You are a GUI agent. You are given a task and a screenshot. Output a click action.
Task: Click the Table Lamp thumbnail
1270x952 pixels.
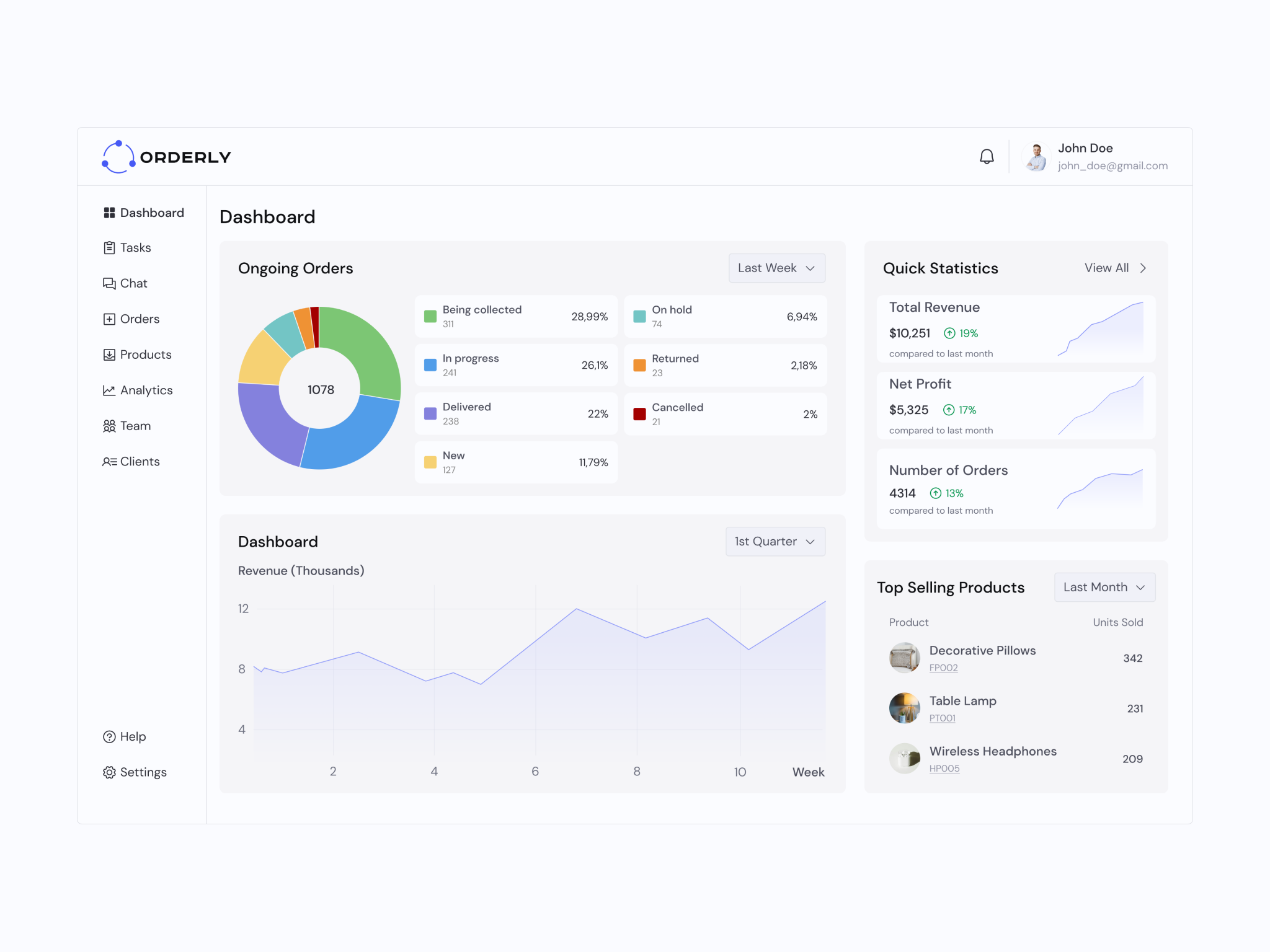tap(904, 708)
